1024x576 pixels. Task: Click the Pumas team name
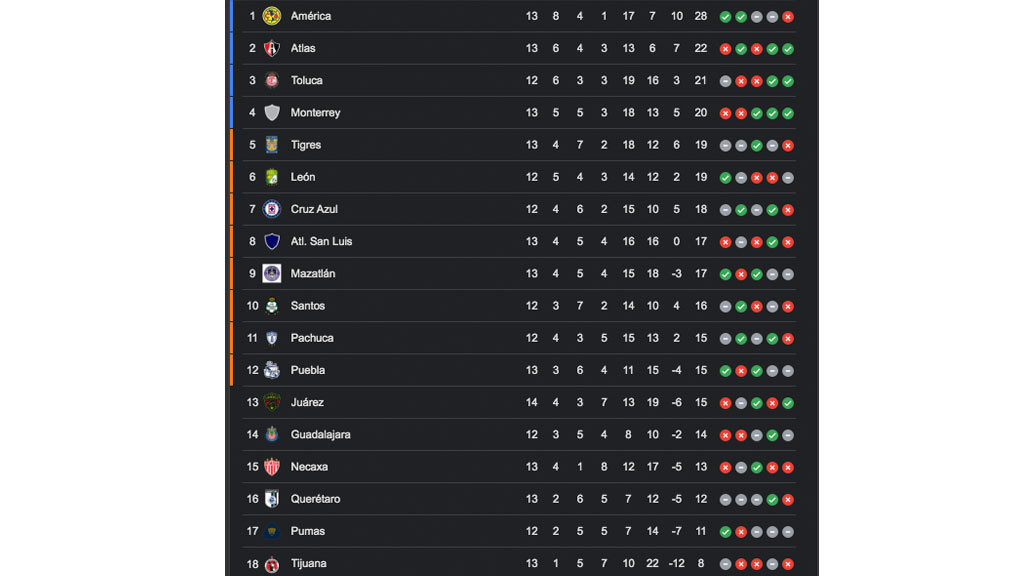pyautogui.click(x=308, y=532)
